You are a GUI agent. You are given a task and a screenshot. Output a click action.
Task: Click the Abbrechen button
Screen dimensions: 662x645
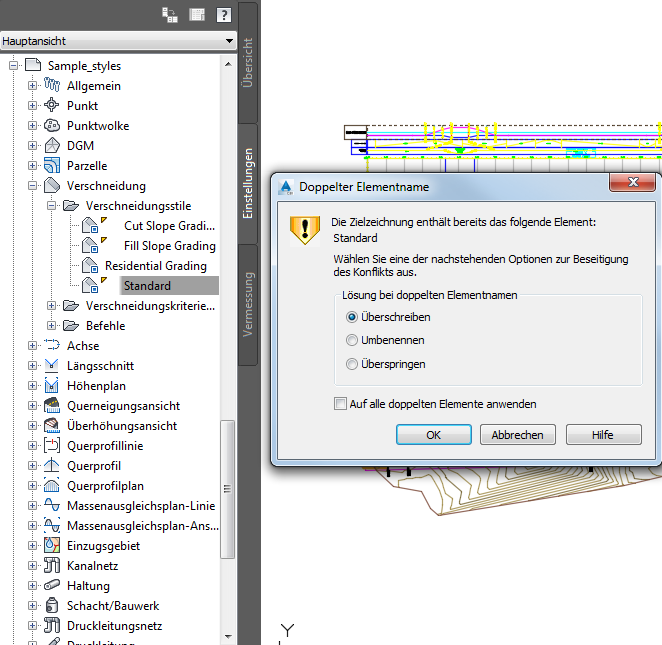518,435
